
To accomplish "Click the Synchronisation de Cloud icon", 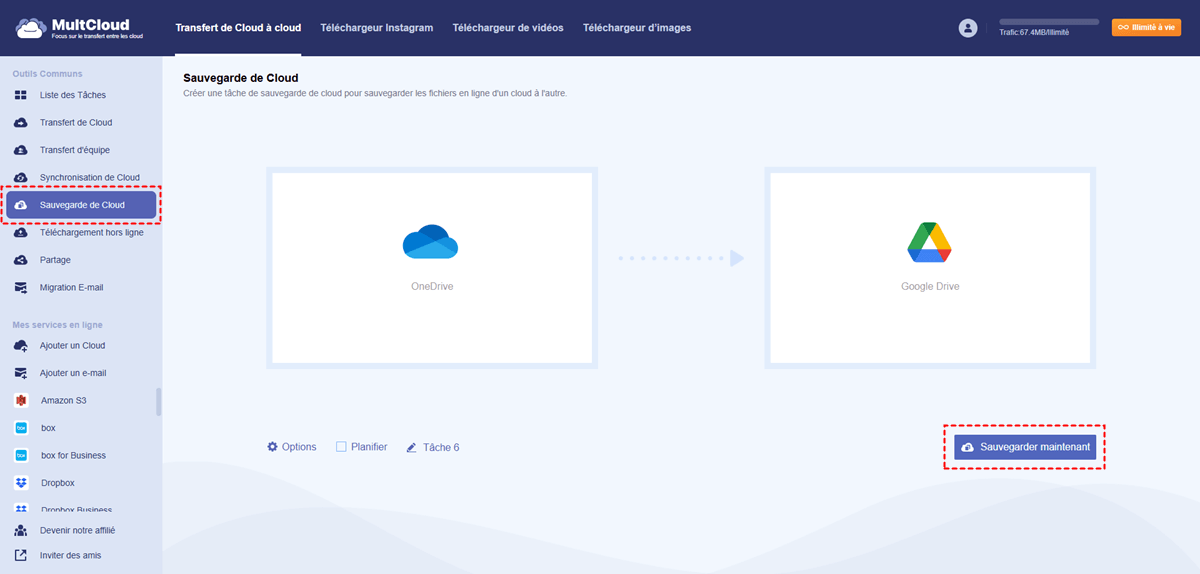I will click(x=21, y=178).
